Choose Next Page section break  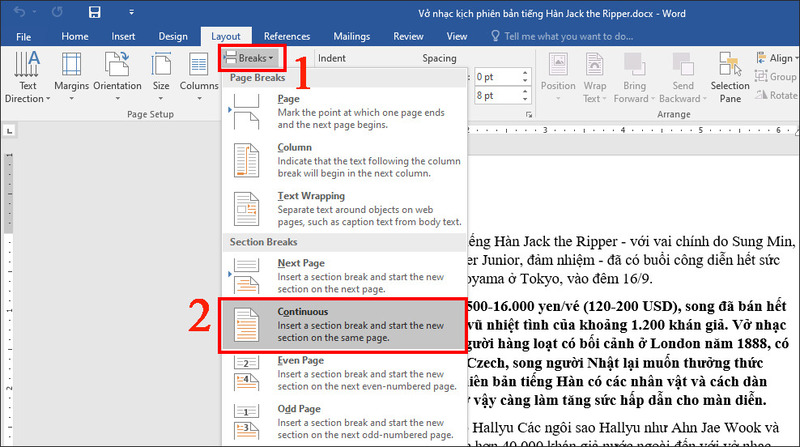[342, 270]
